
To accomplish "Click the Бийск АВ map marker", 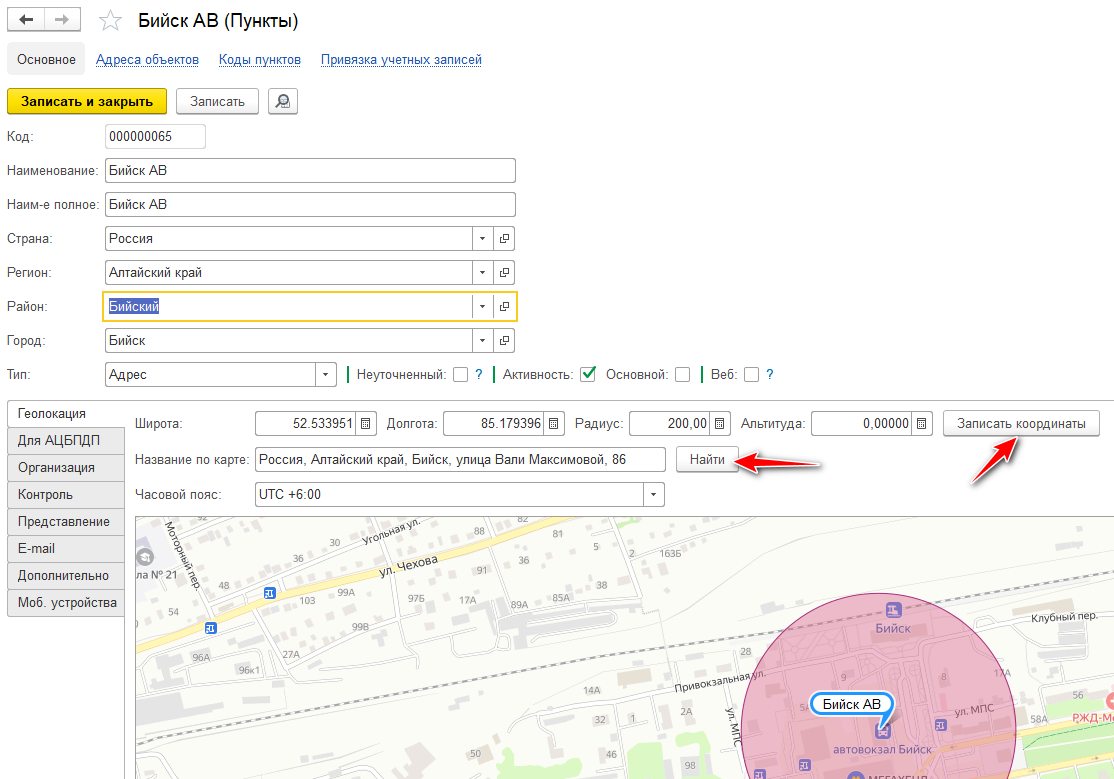I will [x=851, y=704].
